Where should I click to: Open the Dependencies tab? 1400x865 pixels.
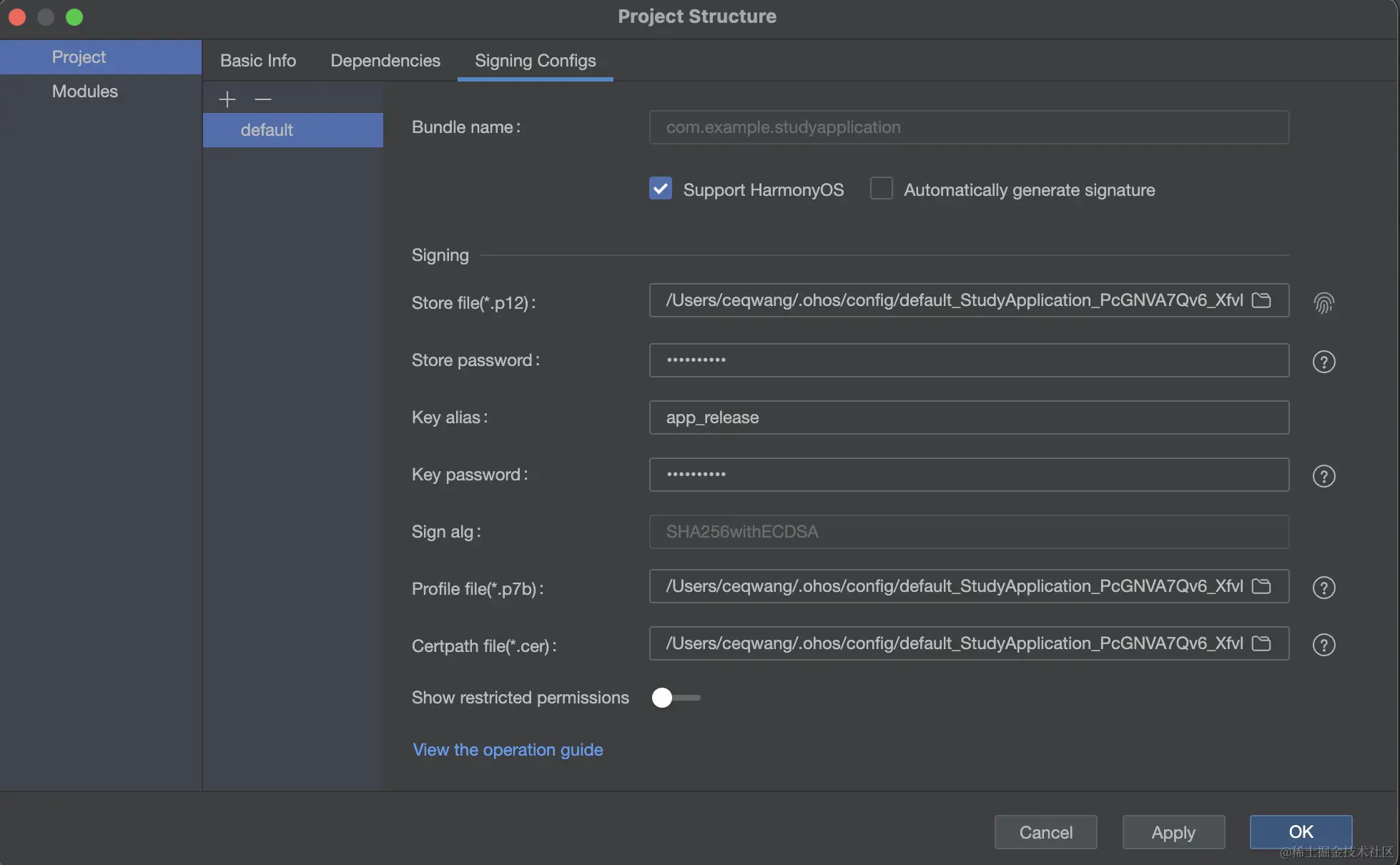385,61
